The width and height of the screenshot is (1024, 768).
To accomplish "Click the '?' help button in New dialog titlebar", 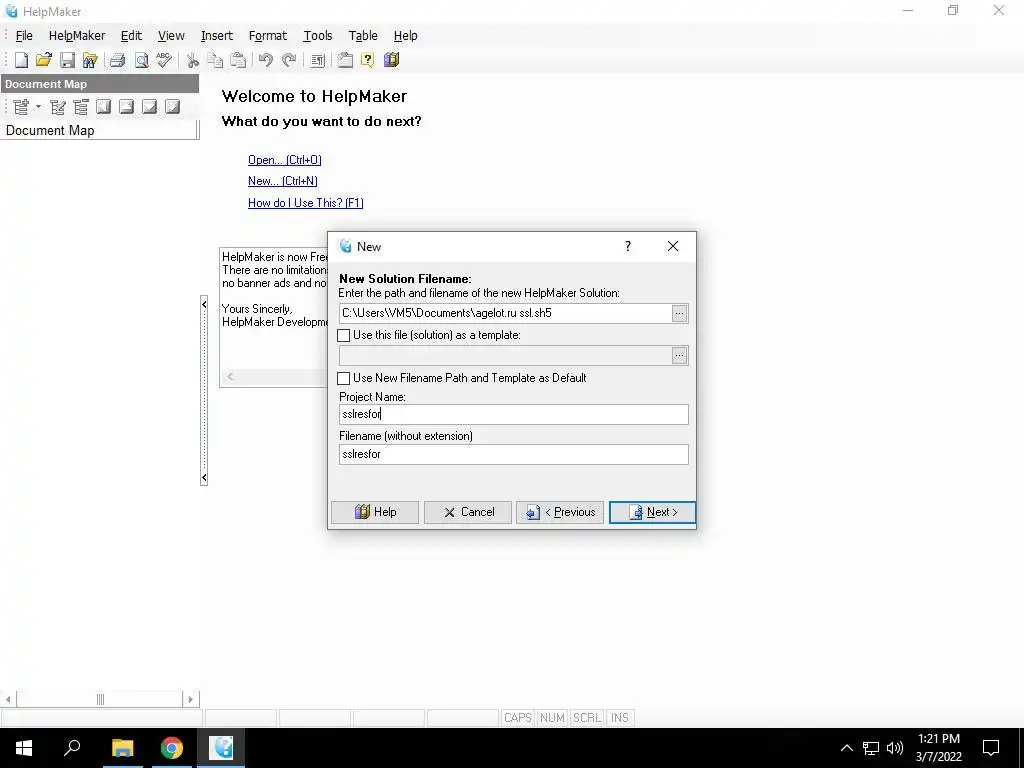I will pos(628,246).
